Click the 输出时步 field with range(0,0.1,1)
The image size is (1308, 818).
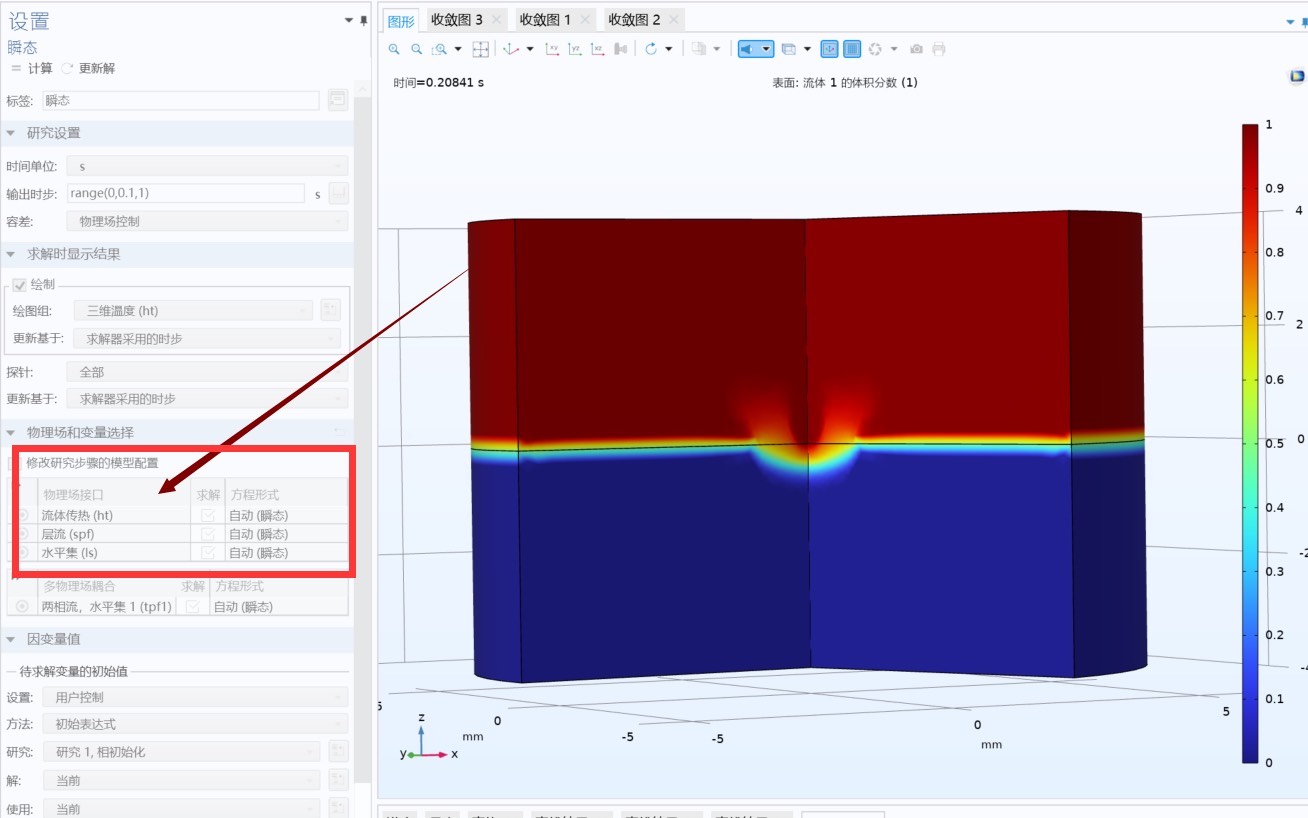(185, 193)
